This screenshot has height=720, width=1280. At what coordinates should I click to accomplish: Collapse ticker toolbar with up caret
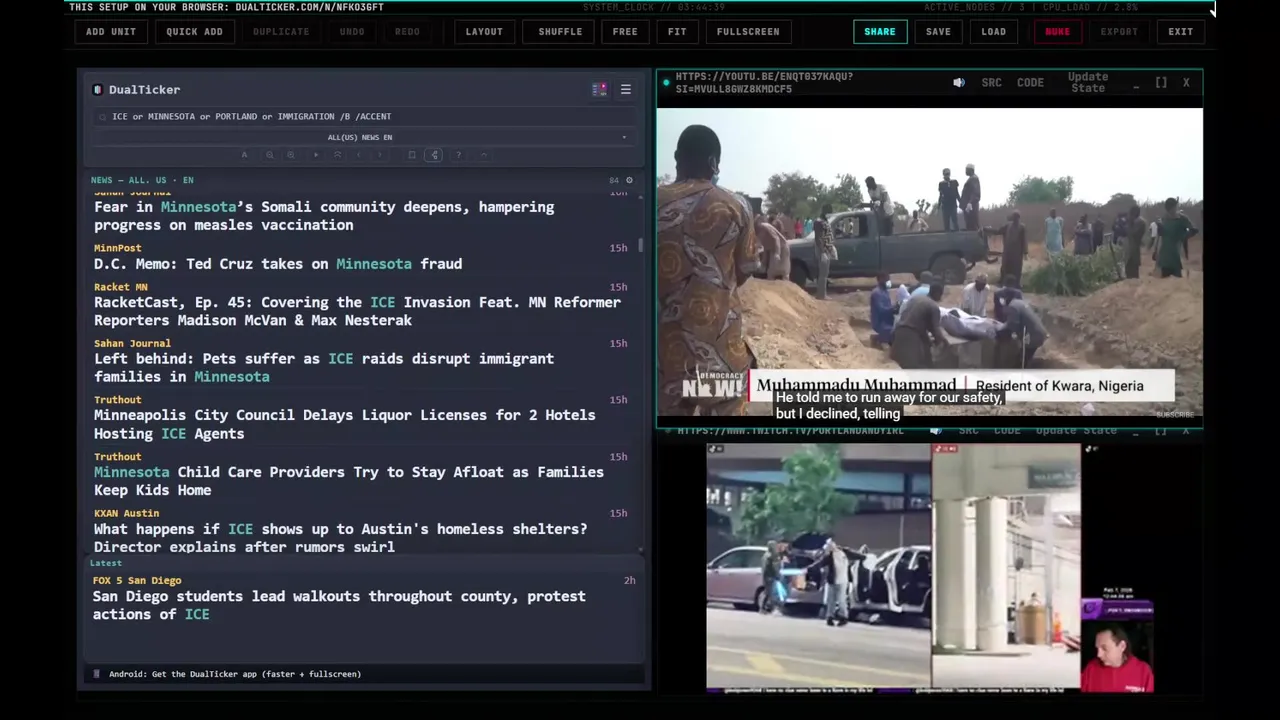484,155
